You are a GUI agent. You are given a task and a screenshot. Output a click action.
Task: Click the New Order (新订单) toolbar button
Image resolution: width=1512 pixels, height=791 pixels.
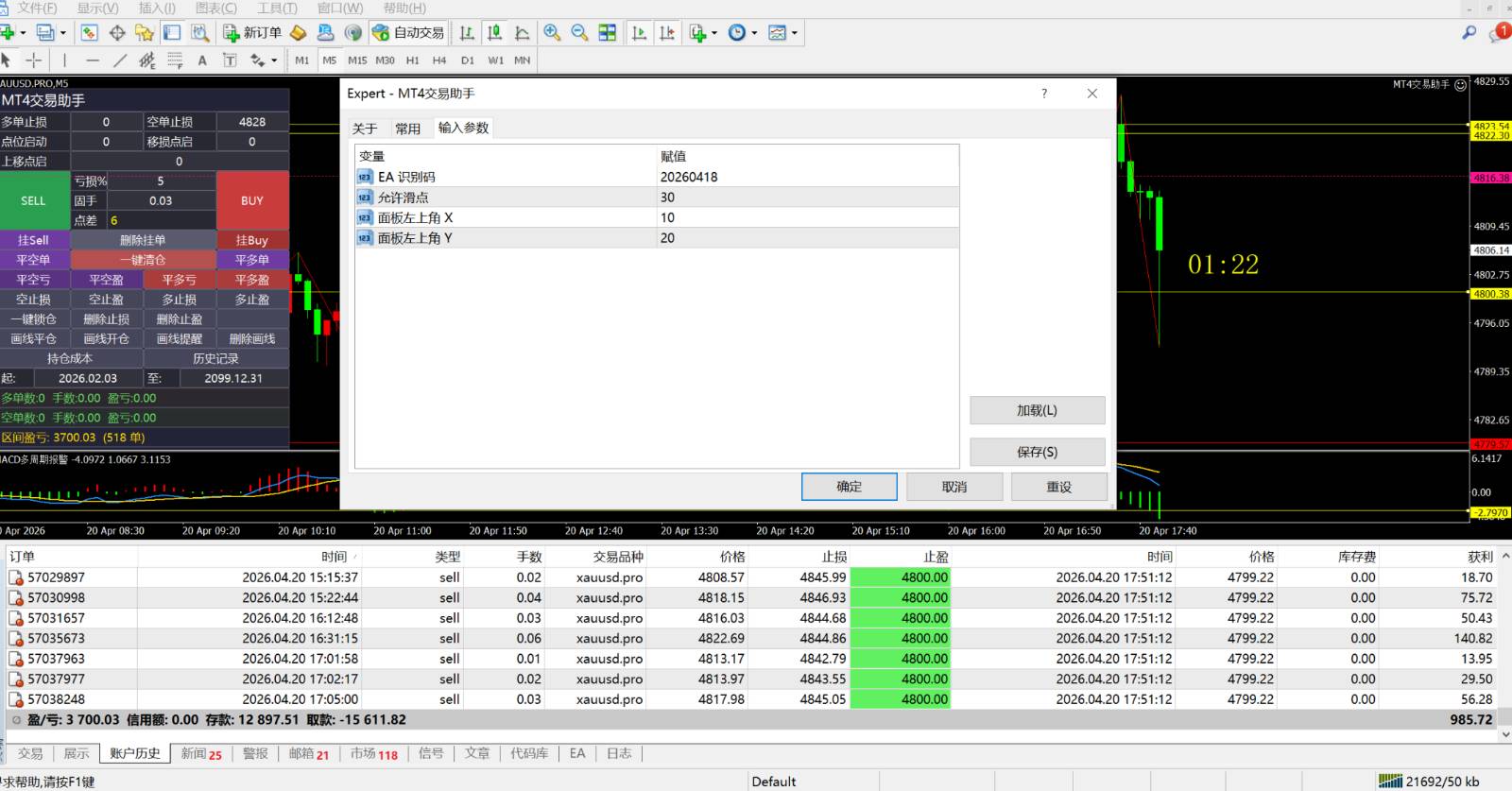pyautogui.click(x=252, y=33)
